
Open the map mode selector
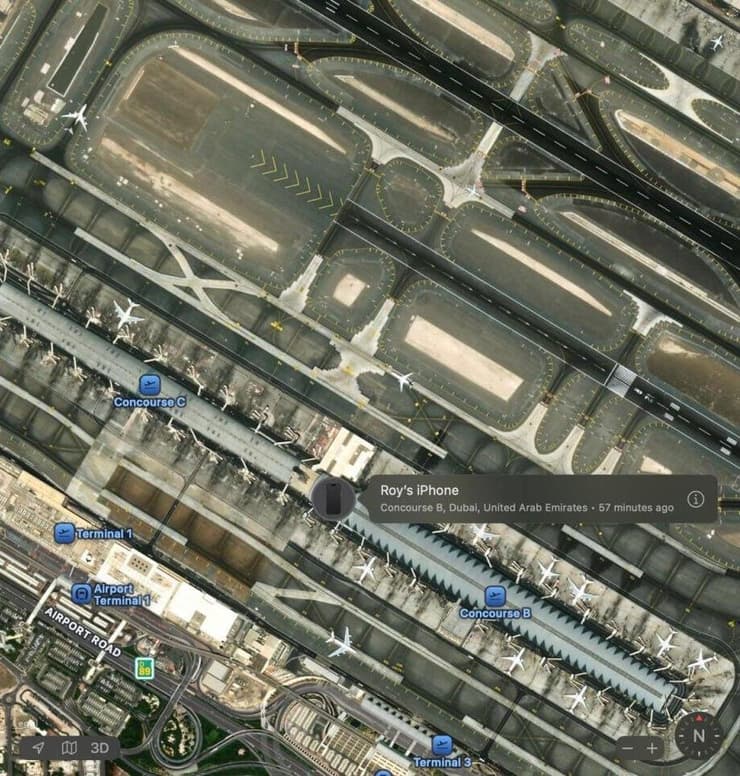(x=69, y=747)
